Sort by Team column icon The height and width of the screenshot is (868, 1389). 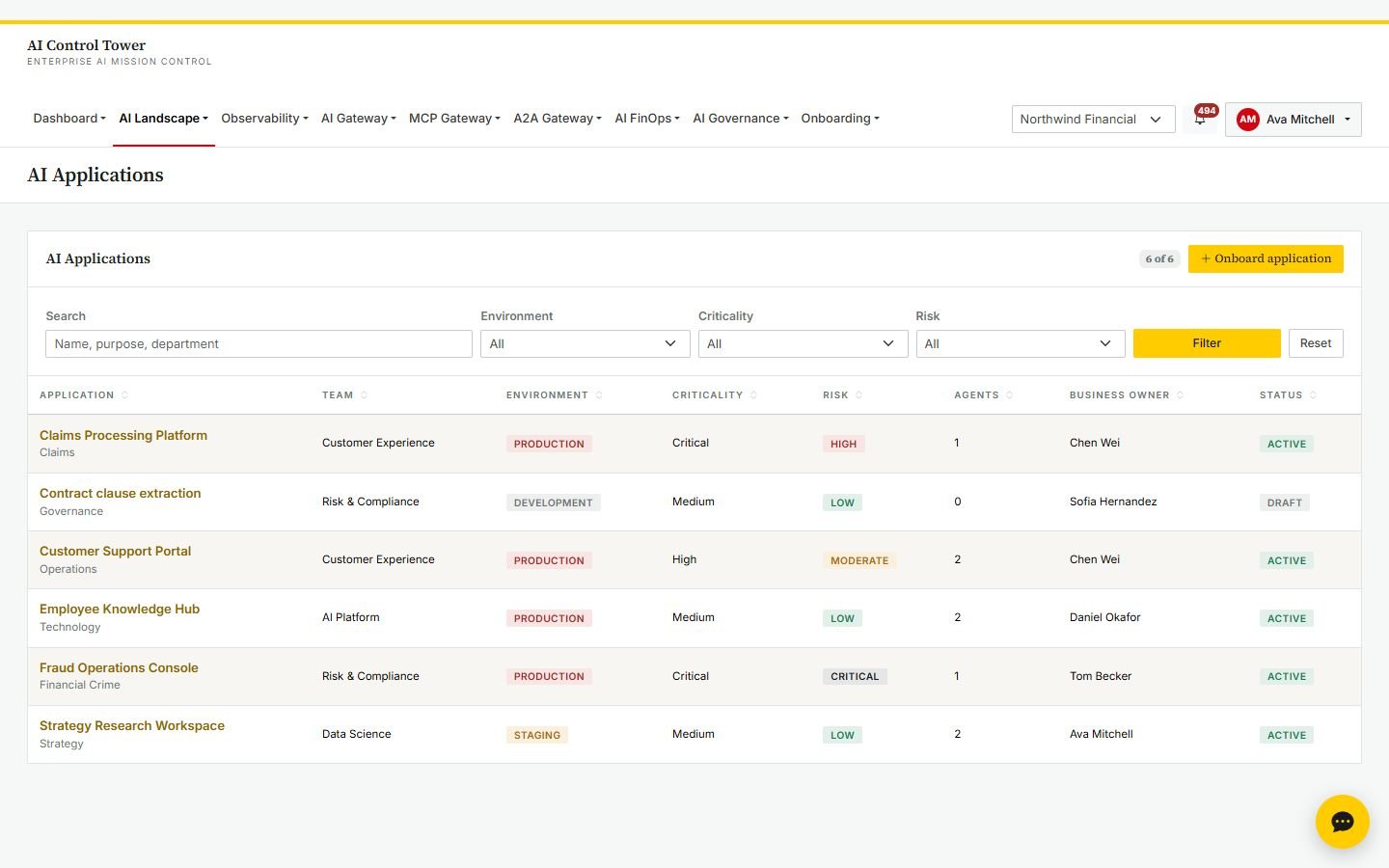364,395
